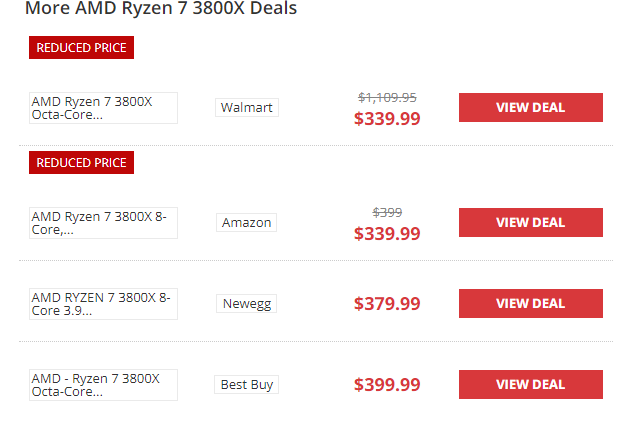Open the AMD Ryzen 7 3800X Octa-Core Walmart product link
The width and height of the screenshot is (626, 431).
click(x=104, y=108)
